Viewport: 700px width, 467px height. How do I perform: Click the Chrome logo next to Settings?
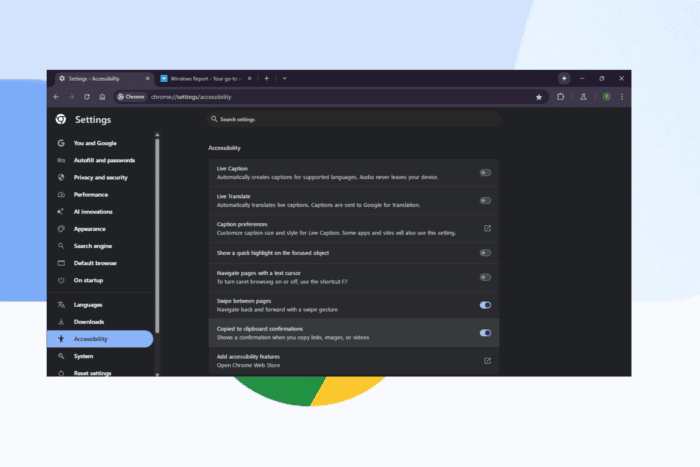click(61, 119)
